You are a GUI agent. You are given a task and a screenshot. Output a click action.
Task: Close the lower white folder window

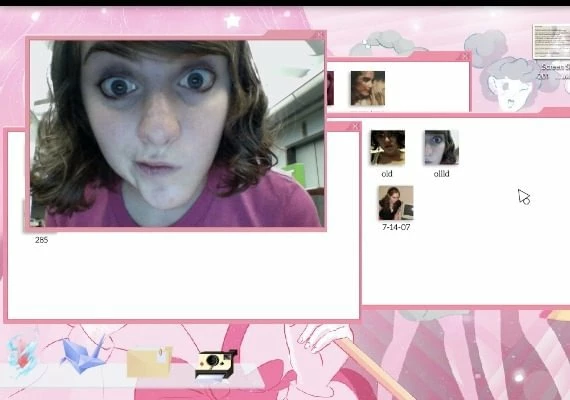(355, 126)
